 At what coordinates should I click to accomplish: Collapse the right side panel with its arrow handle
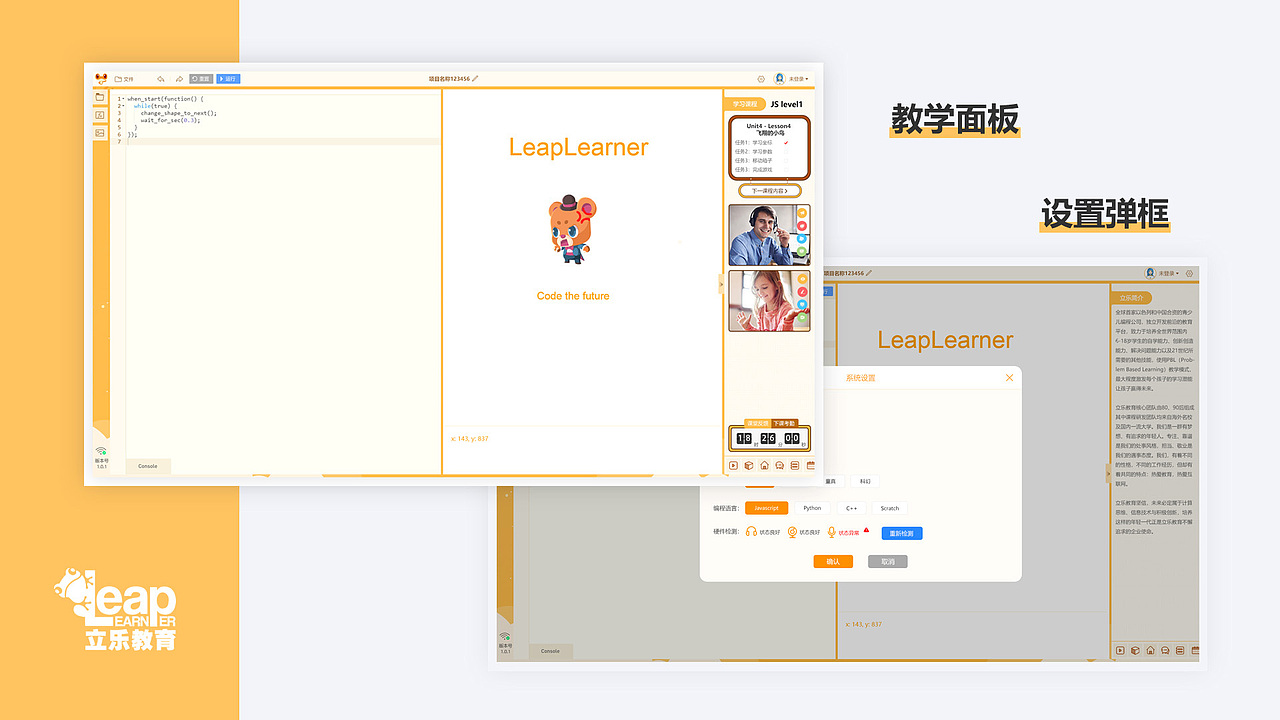(720, 283)
